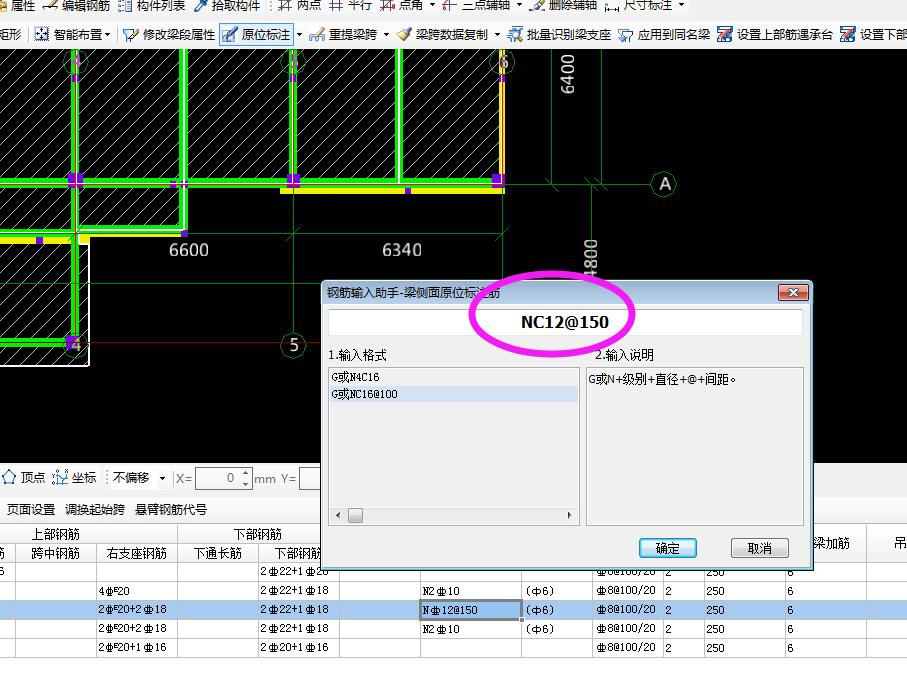Image resolution: width=907 pixels, height=690 pixels.
Task: Open dropdown arrow next to 点角
Action: click(x=432, y=5)
